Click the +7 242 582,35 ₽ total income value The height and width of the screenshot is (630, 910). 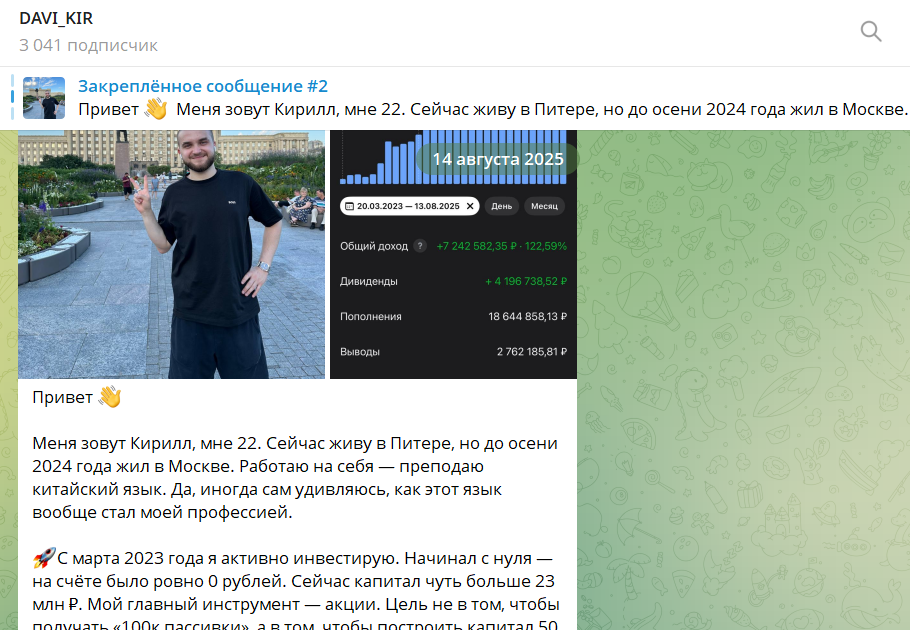[x=476, y=246]
